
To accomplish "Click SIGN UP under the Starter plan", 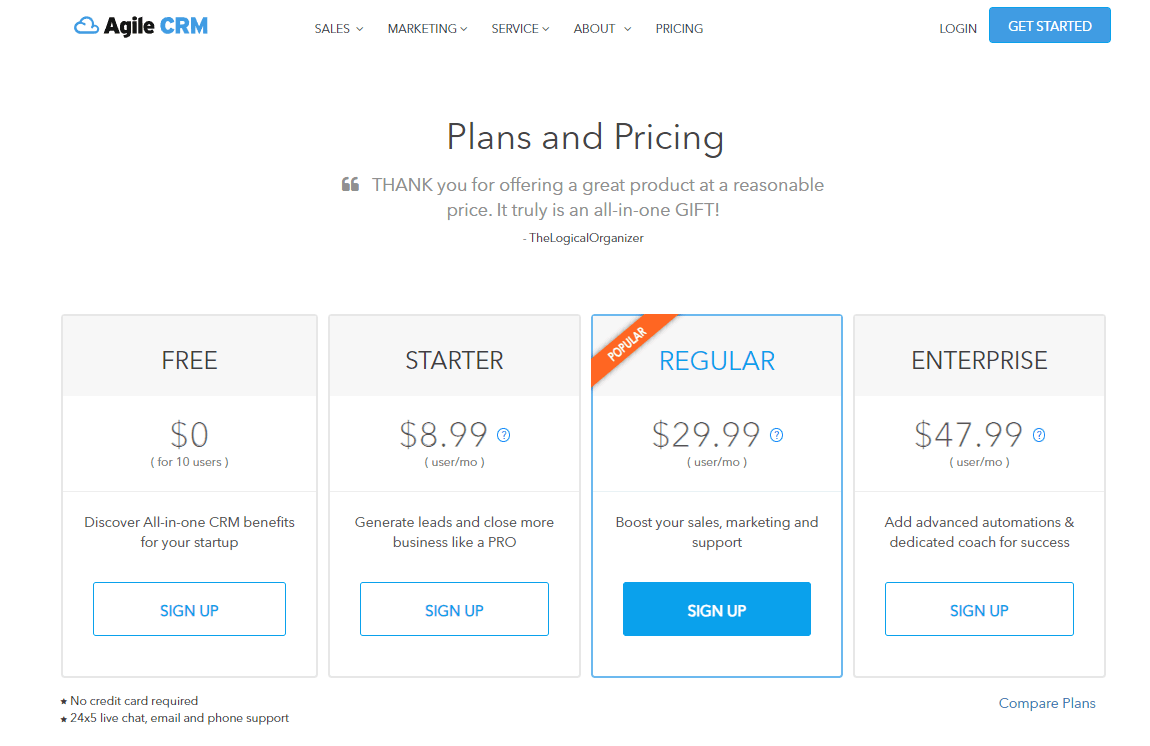I will pyautogui.click(x=454, y=609).
